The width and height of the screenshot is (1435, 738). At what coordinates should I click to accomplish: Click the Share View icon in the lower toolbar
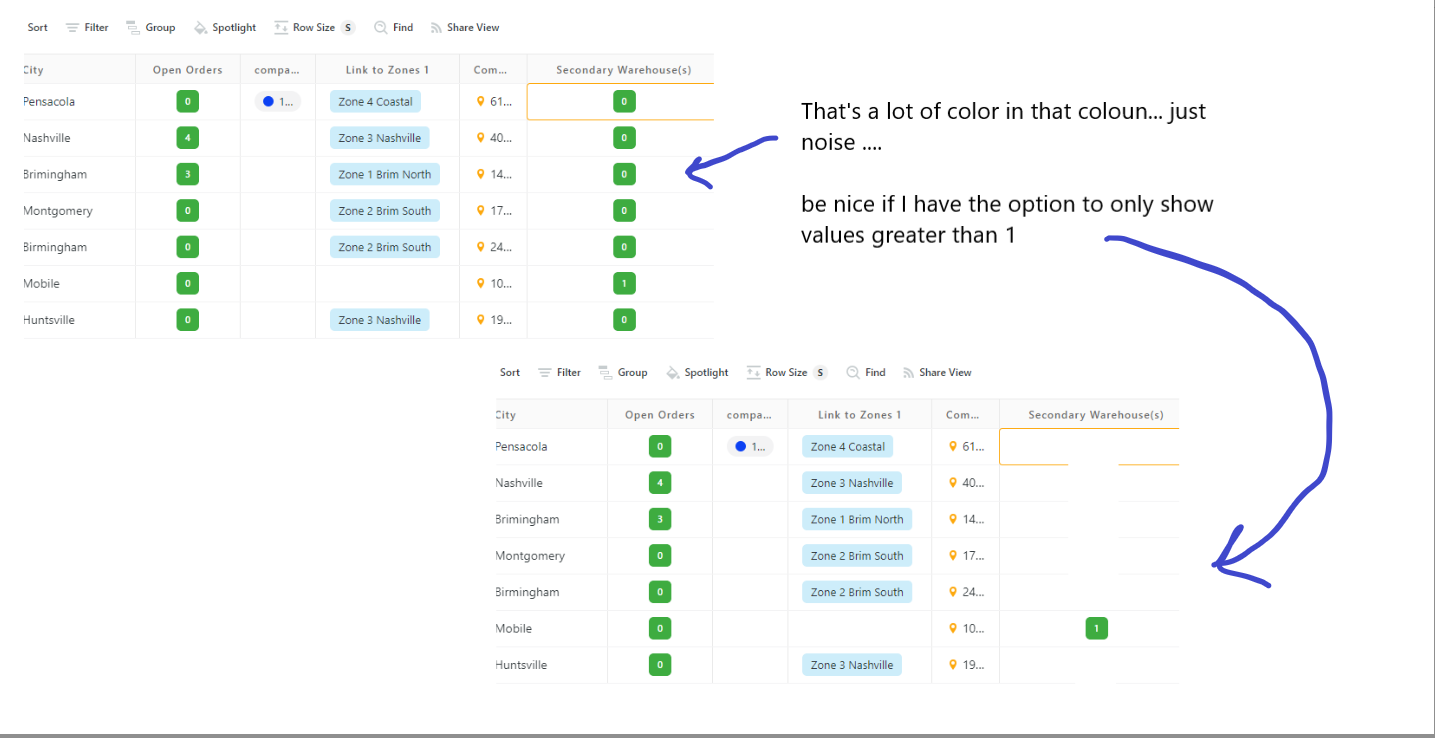909,373
